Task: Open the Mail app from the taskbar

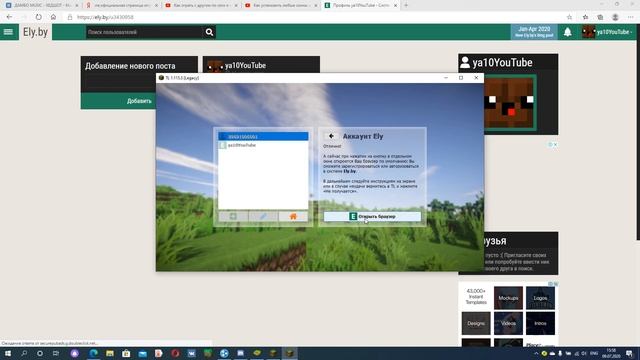Action: [142, 353]
